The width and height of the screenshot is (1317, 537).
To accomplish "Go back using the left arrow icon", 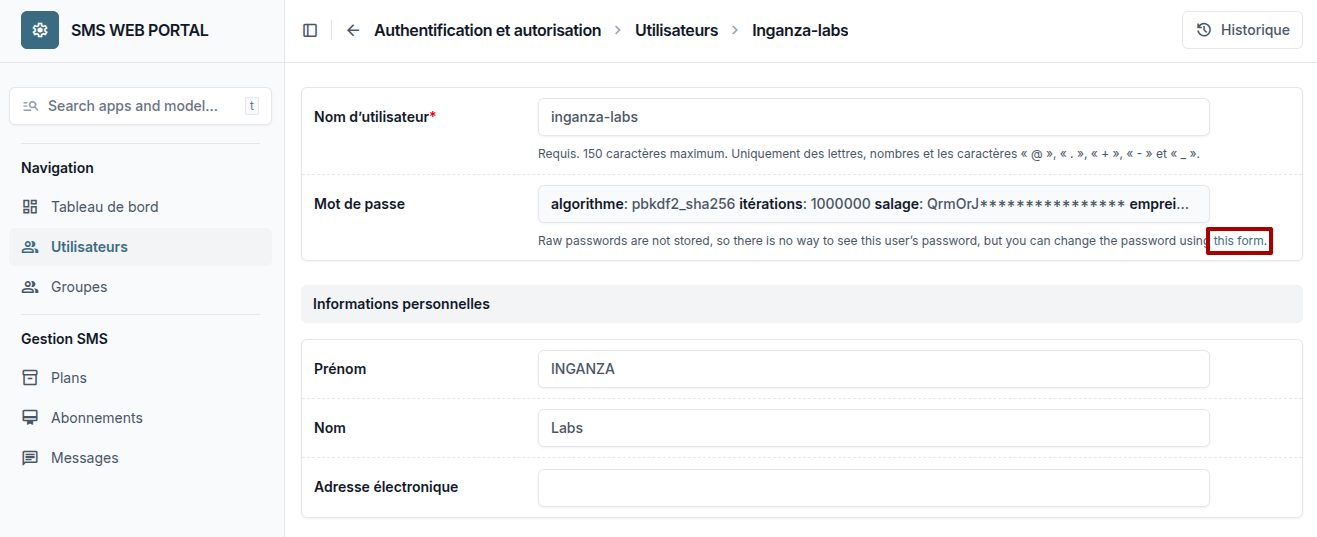I will tap(353, 30).
